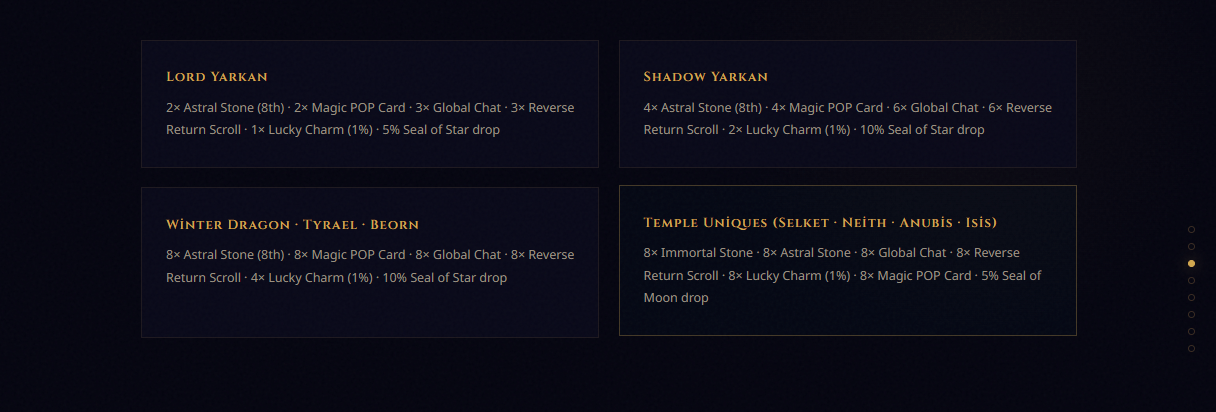
Task: Click the '8× Immortal Stone' reward text
Action: [x=698, y=253]
